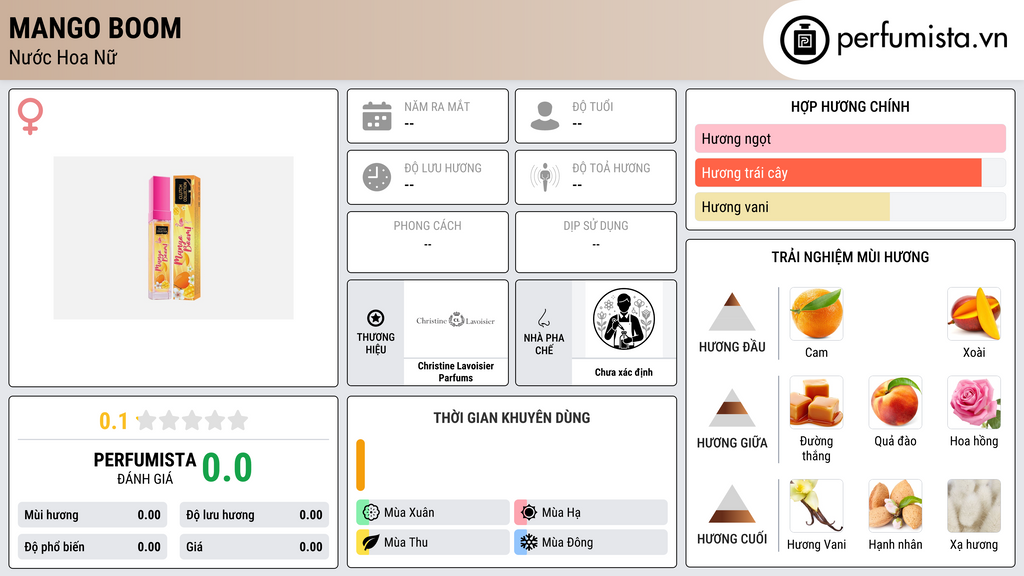Click the Mùa Xuân flower icon
This screenshot has height=576, width=1024.
[371, 512]
